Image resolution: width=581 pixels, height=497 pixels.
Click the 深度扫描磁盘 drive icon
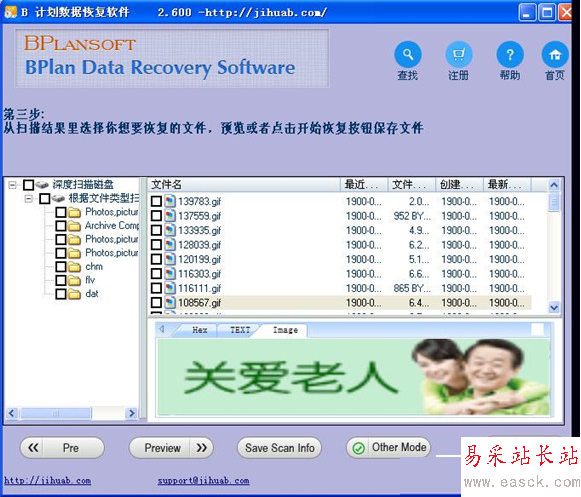click(x=42, y=185)
